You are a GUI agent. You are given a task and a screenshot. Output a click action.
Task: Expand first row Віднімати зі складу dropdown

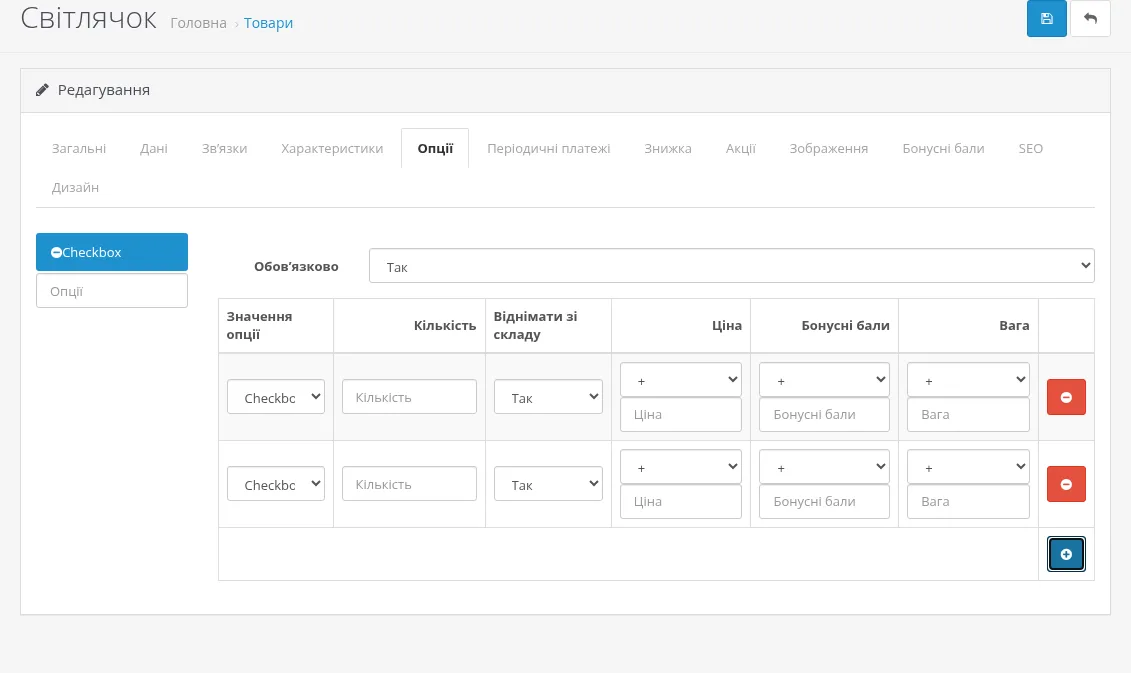[x=548, y=397]
